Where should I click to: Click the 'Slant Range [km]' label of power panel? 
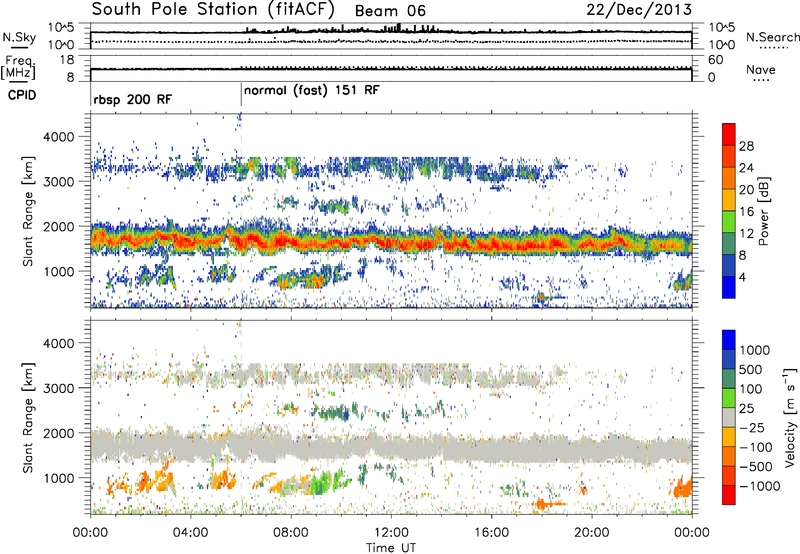pyautogui.click(x=28, y=211)
